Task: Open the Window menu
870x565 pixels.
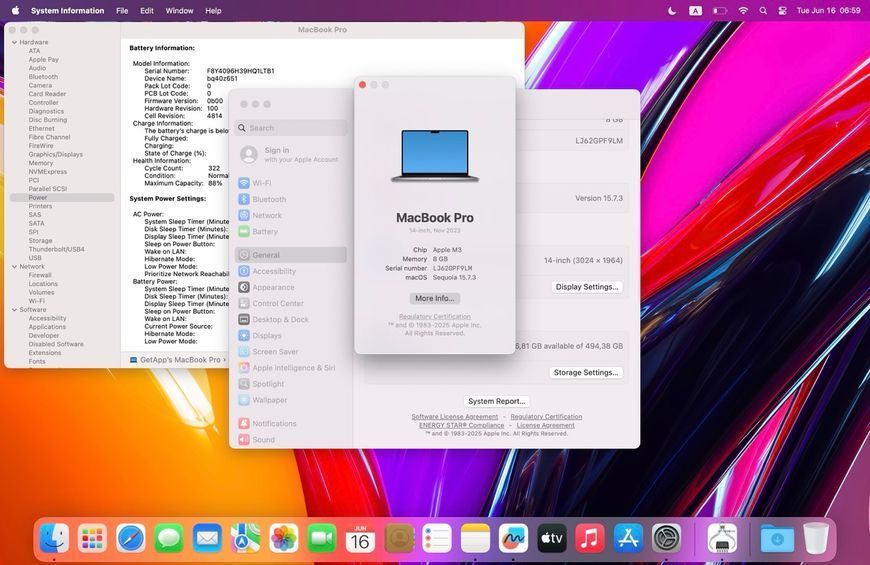Action: tap(179, 11)
